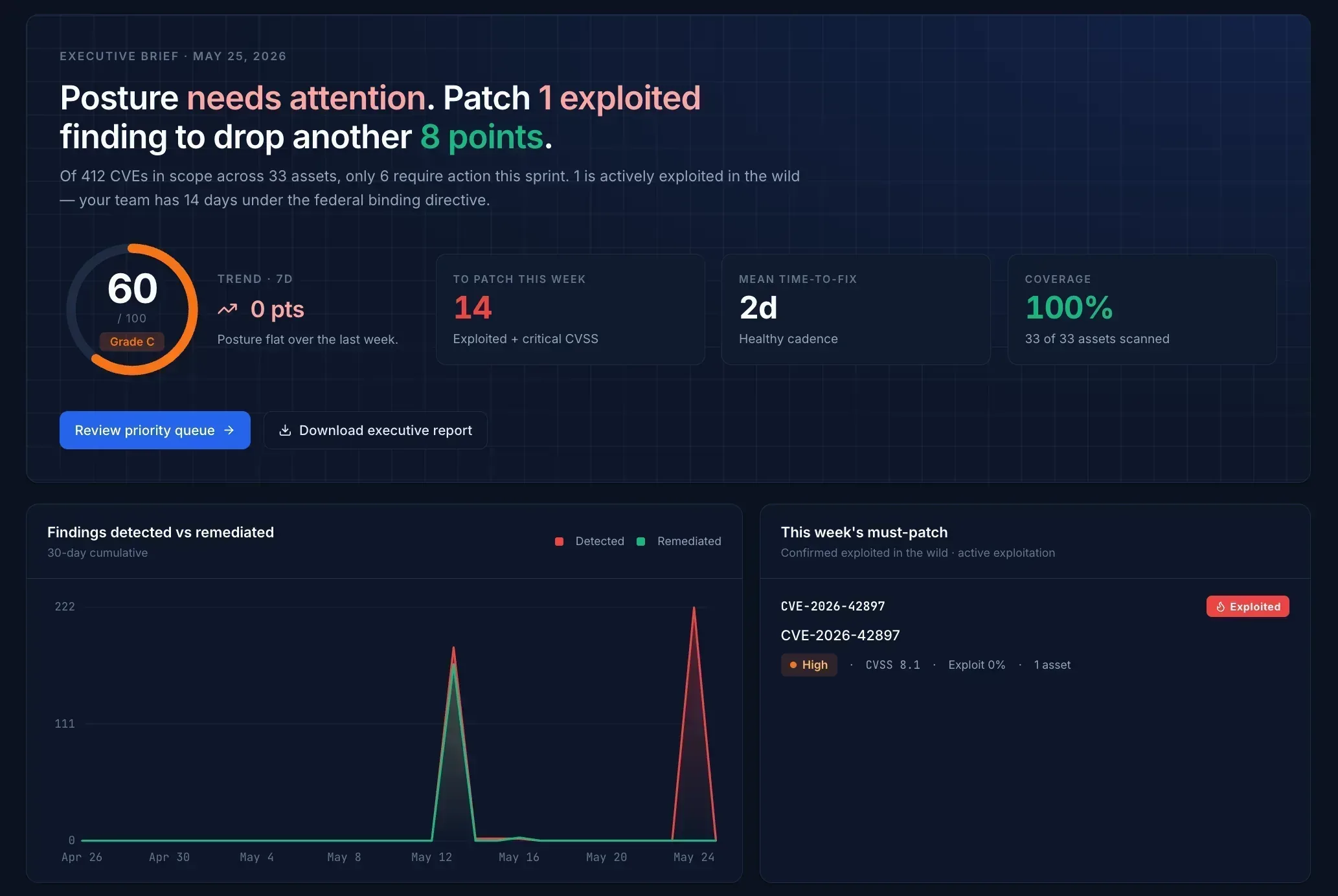
Task: Open the To Patch This Week card
Action: [570, 309]
